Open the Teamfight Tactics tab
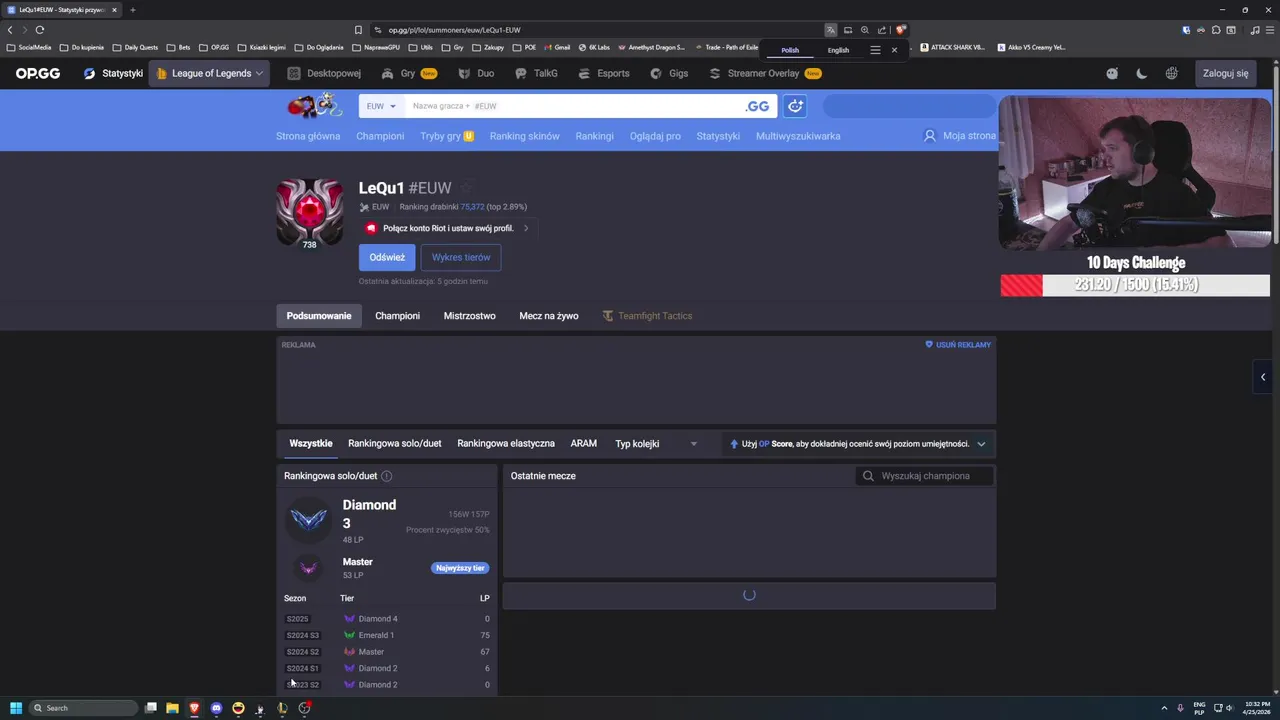1280x720 pixels. pyautogui.click(x=647, y=316)
